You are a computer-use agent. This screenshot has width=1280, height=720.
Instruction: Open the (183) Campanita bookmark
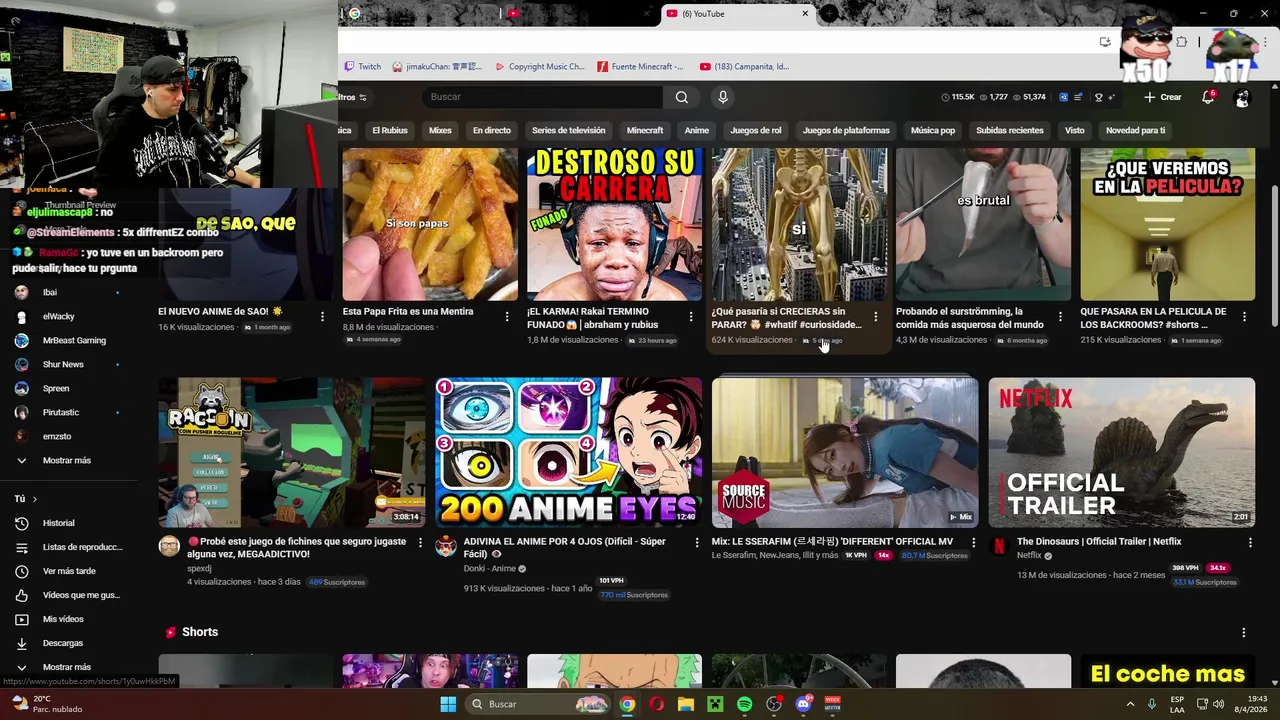coord(745,67)
